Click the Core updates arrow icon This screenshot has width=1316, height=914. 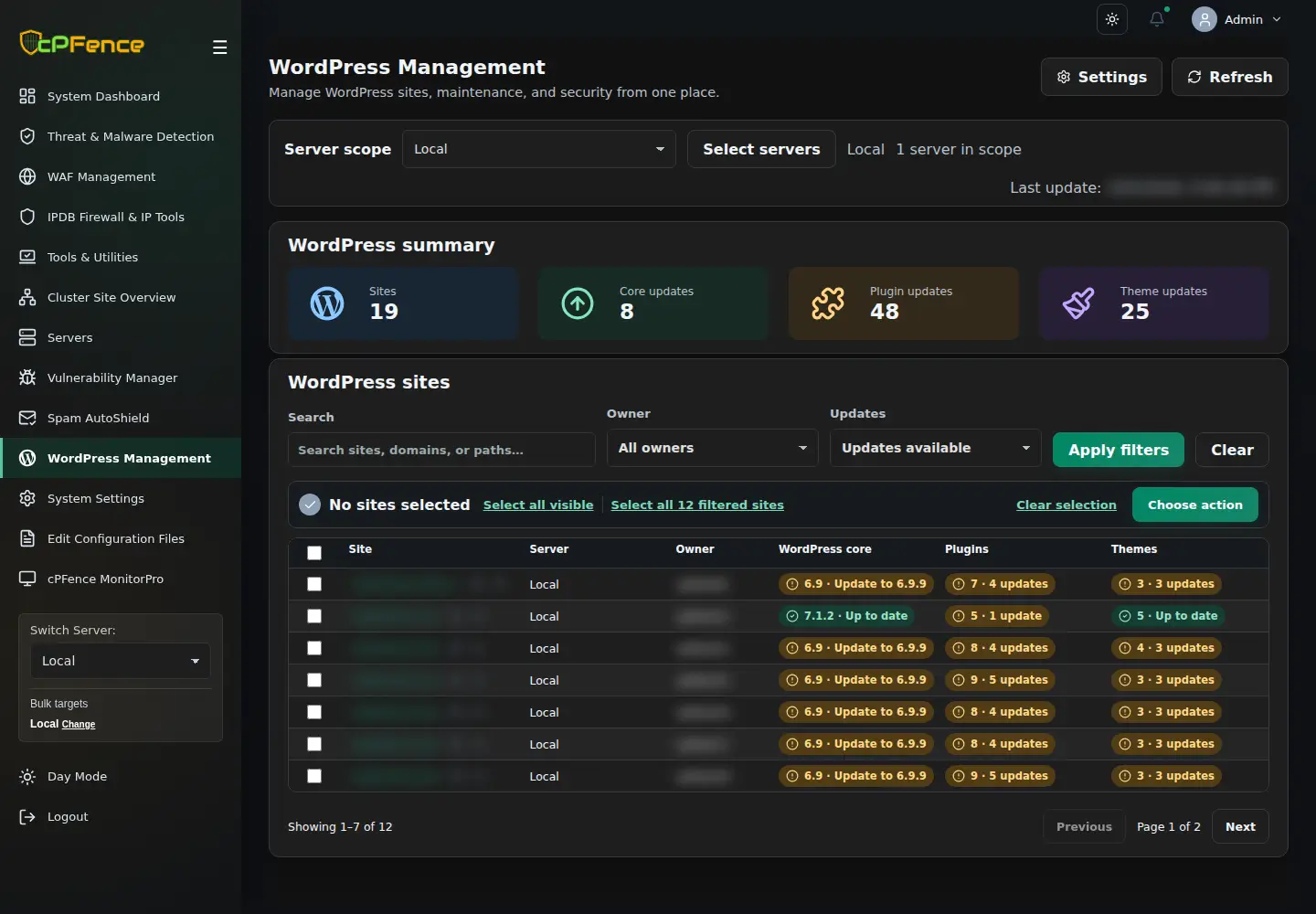tap(578, 303)
